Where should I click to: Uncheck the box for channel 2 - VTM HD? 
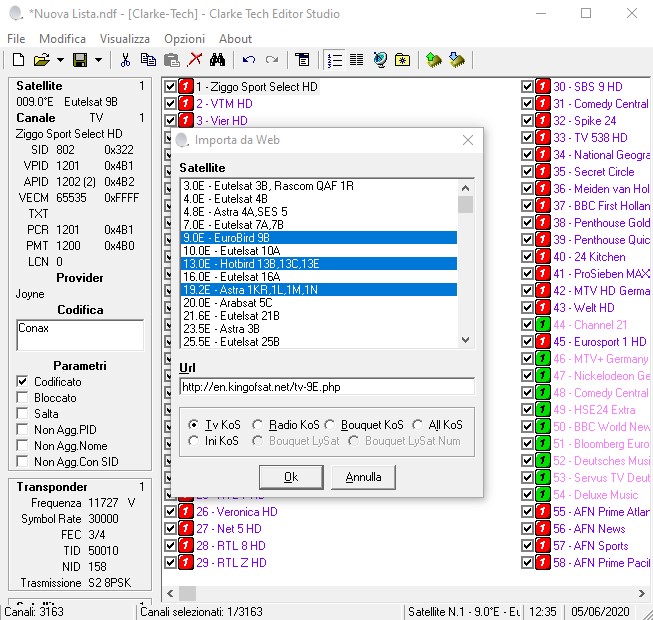(170, 103)
